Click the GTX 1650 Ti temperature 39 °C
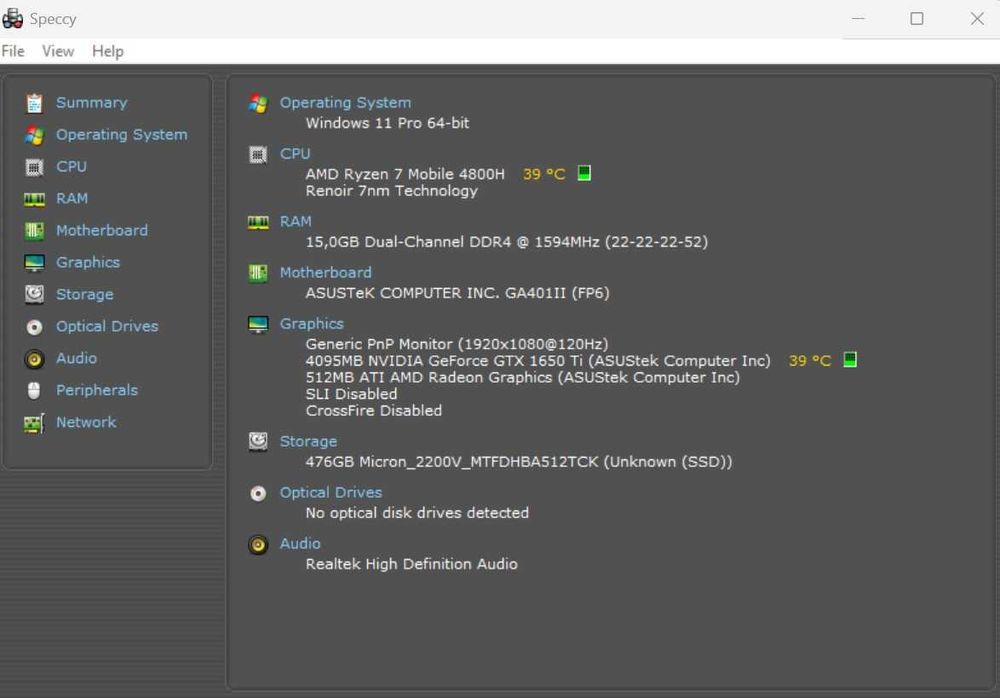 (810, 360)
